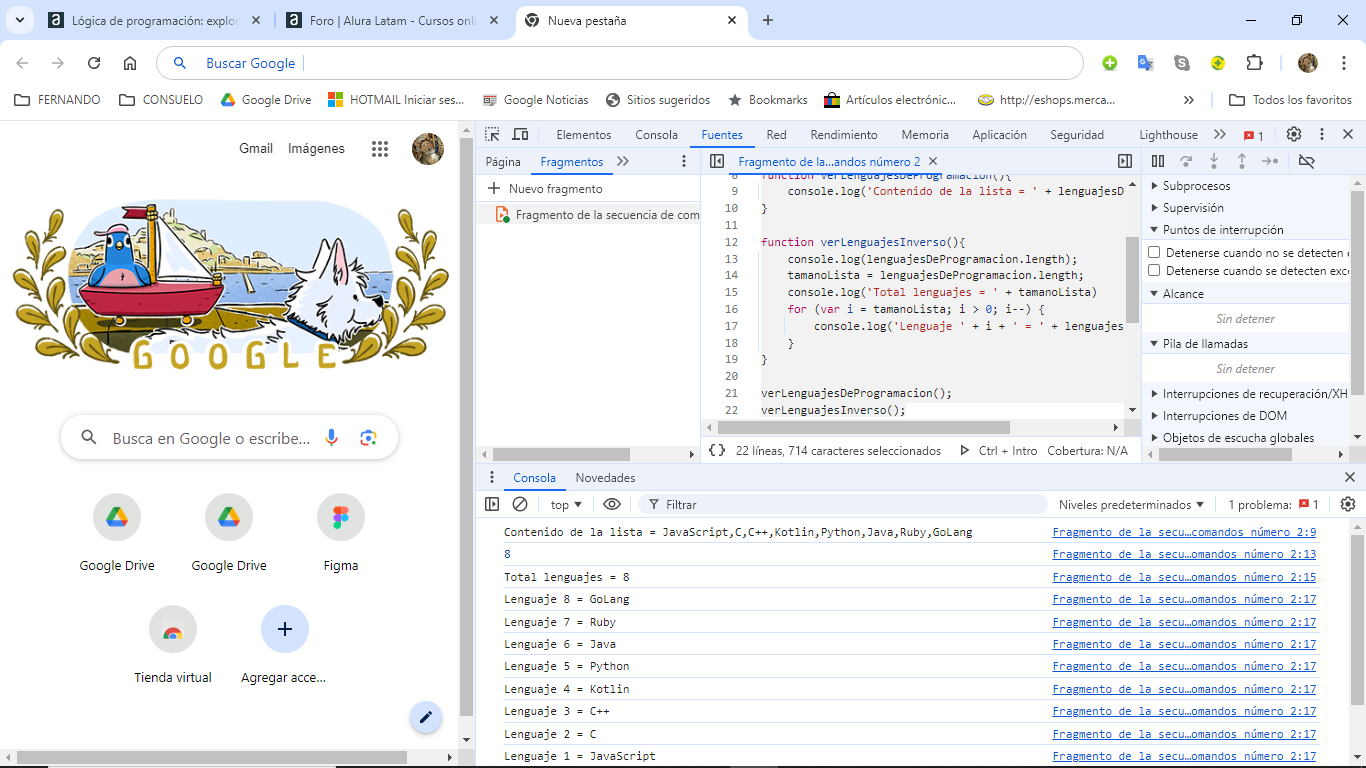This screenshot has height=768, width=1366.
Task: Open the Google apps grid icon
Action: coord(380,149)
